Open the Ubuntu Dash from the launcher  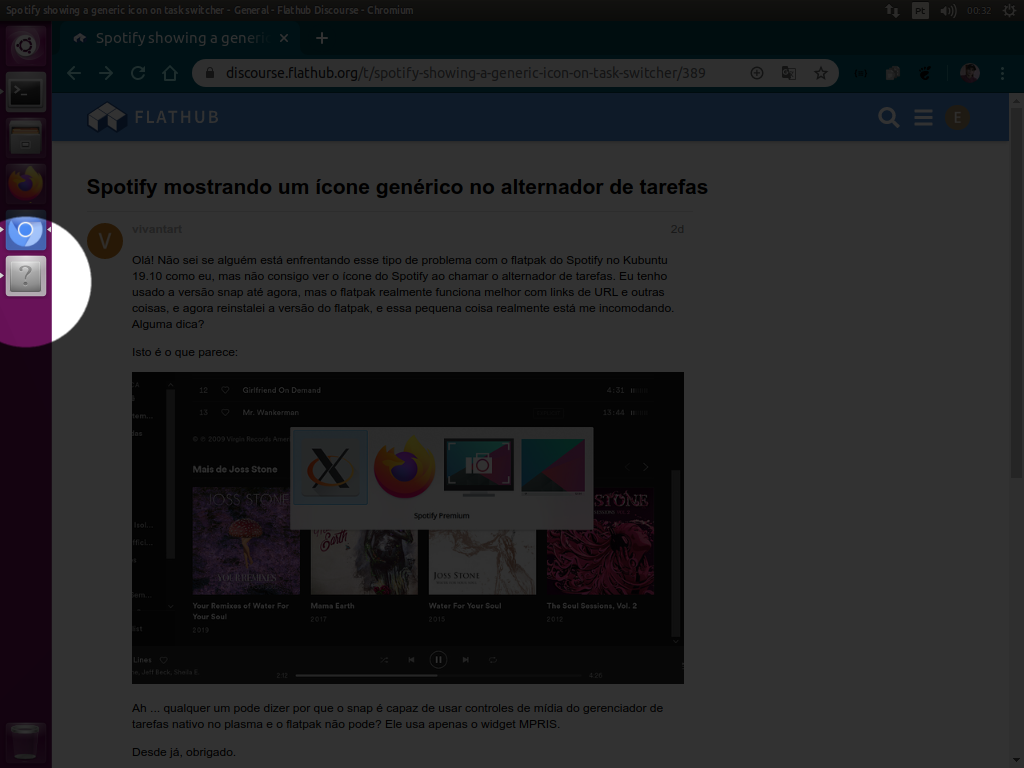(25, 46)
